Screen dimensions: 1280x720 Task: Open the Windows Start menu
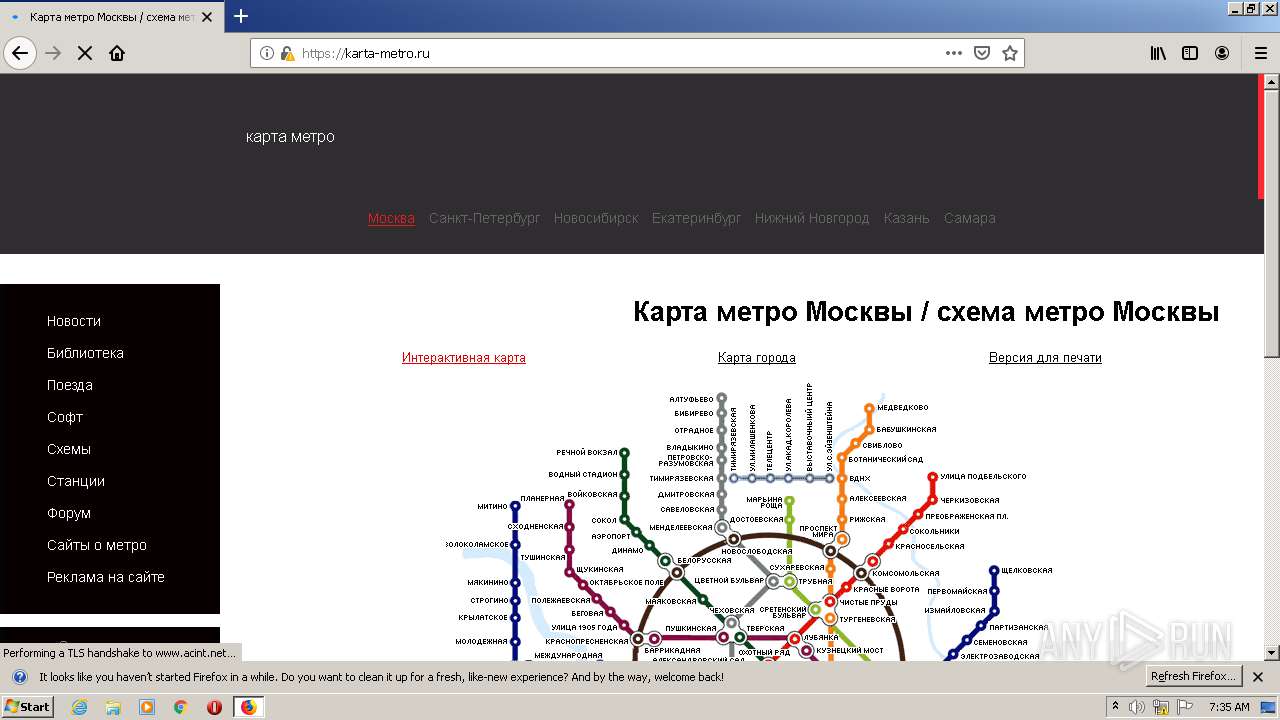[x=27, y=706]
